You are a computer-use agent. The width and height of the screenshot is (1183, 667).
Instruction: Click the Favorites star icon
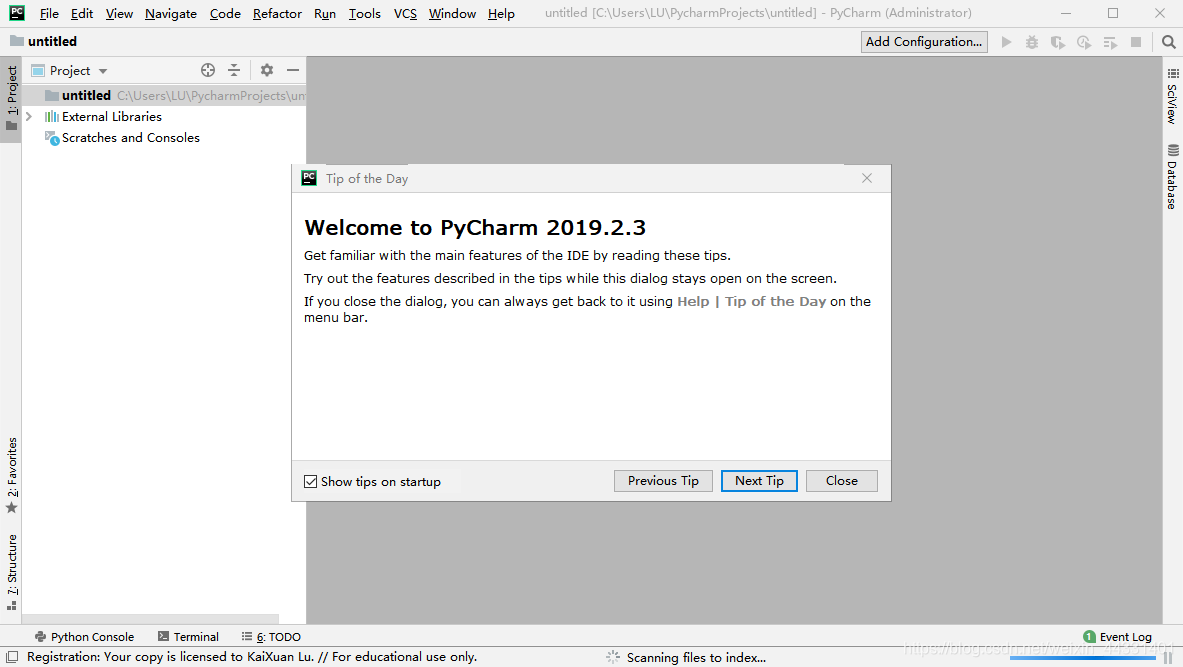[x=11, y=508]
